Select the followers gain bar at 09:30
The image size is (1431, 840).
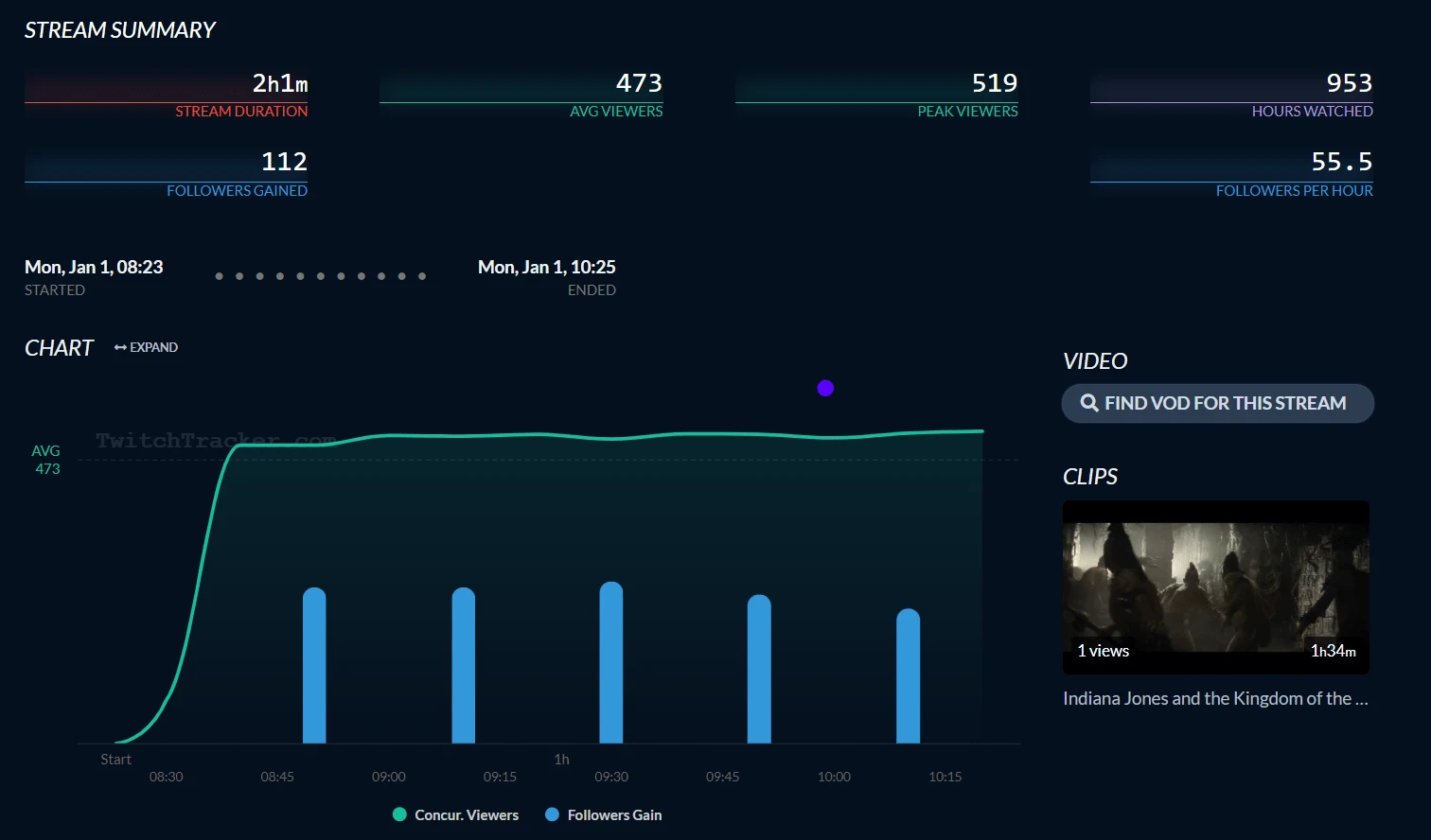tap(611, 662)
